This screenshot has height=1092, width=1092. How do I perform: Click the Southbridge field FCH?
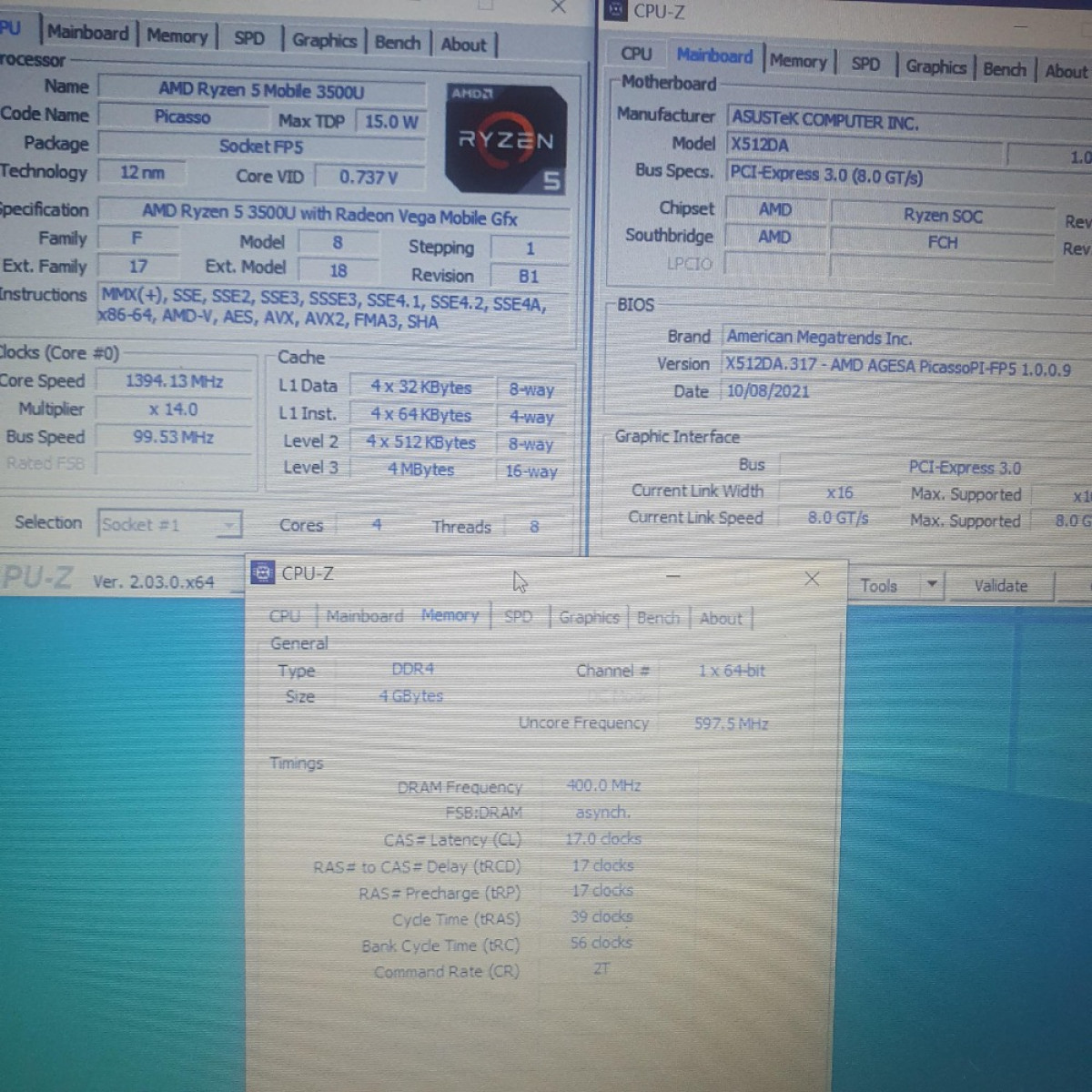click(x=943, y=243)
